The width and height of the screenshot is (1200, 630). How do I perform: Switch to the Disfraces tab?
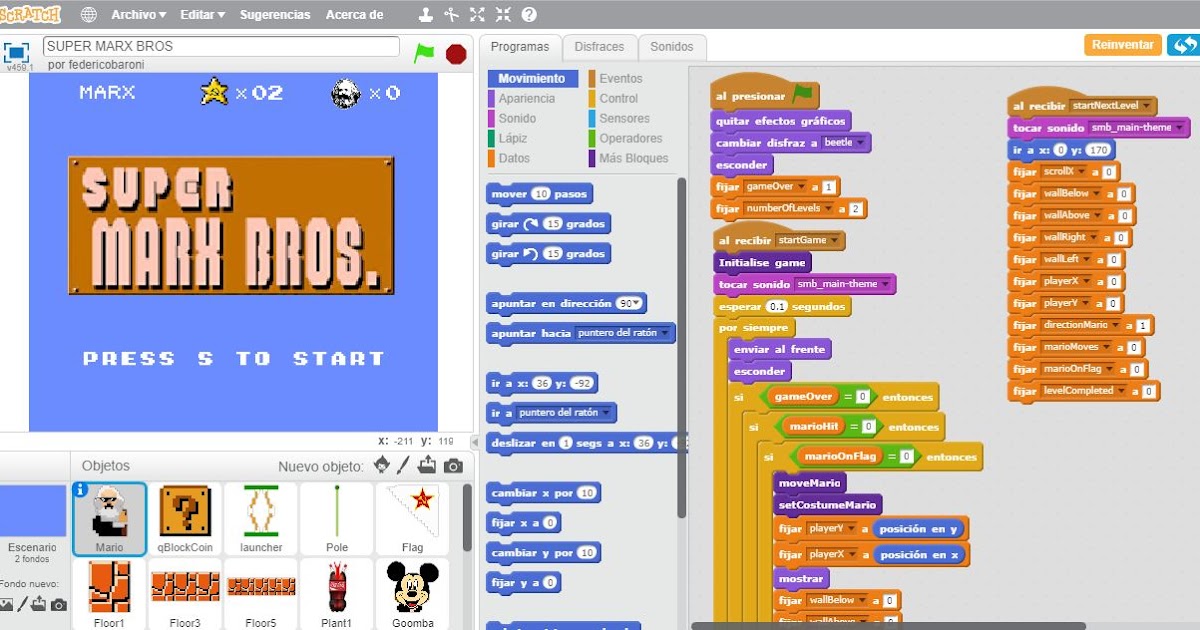coord(600,47)
